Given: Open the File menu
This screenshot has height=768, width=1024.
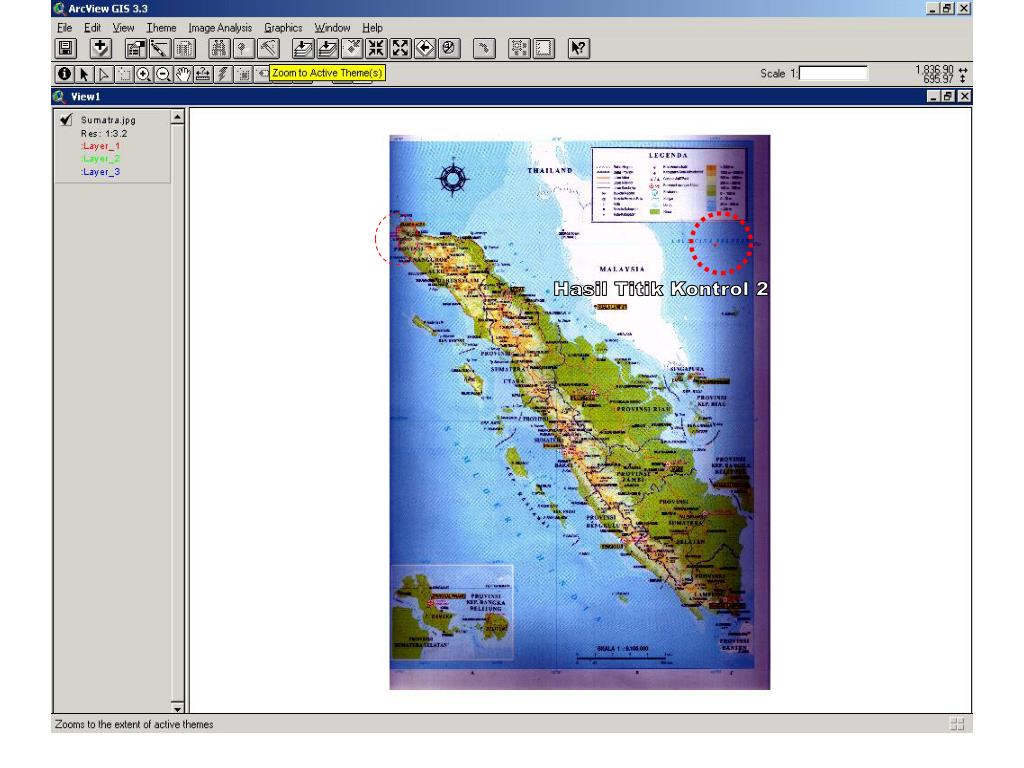Looking at the screenshot, I should click(64, 27).
